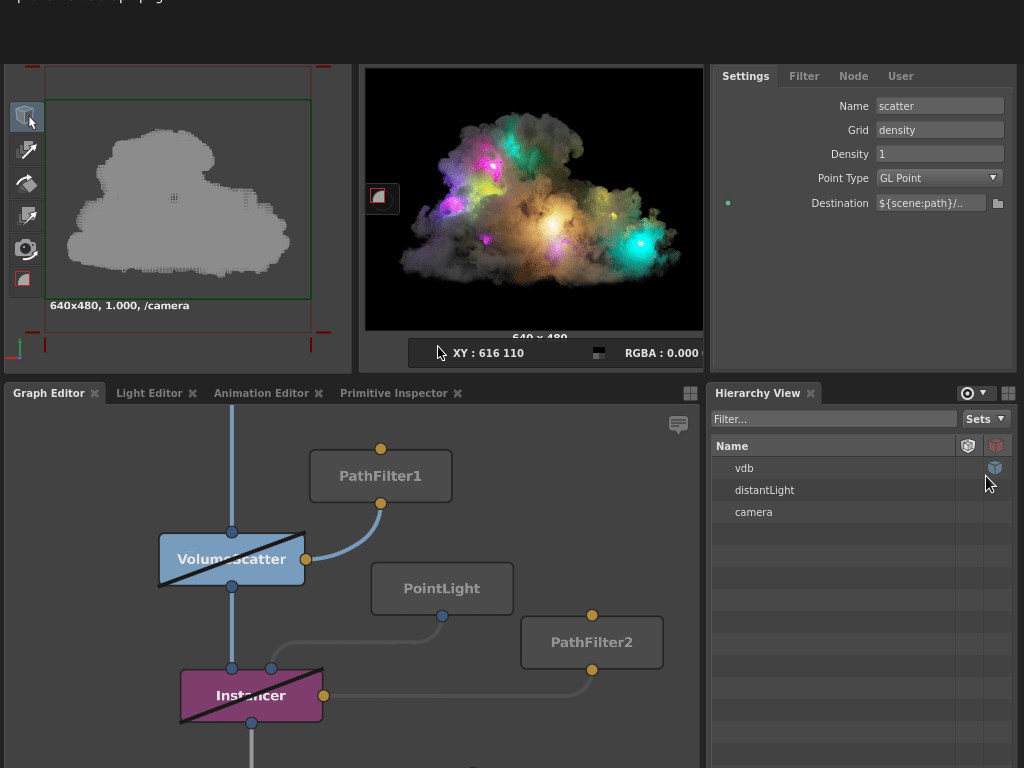Choose the Camera tool
This screenshot has height=768, width=1024.
(26, 249)
